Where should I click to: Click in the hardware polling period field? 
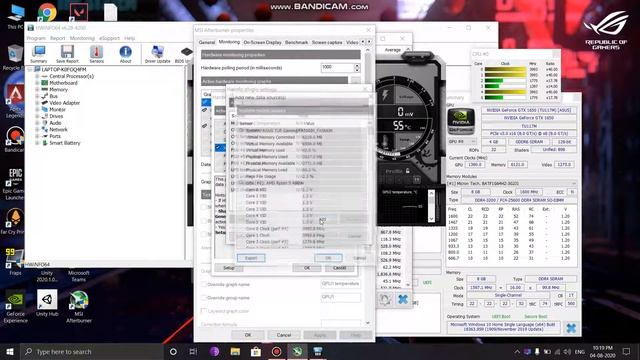337,68
